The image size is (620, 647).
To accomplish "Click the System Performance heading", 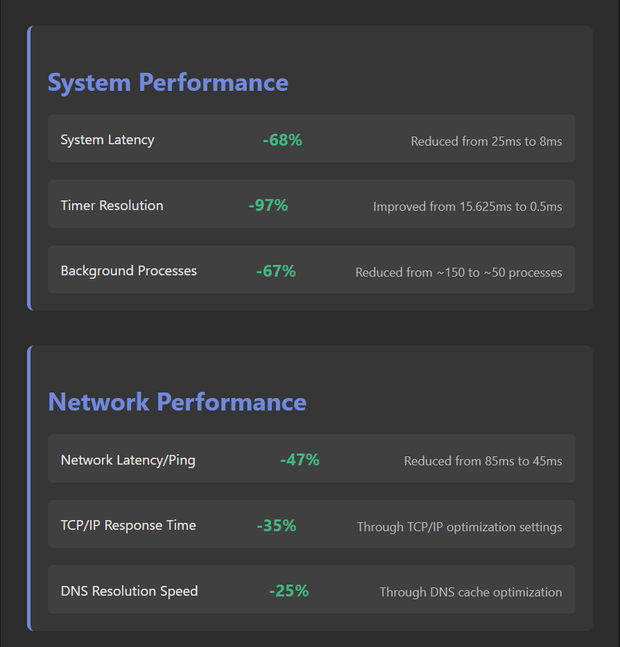I will [x=168, y=83].
